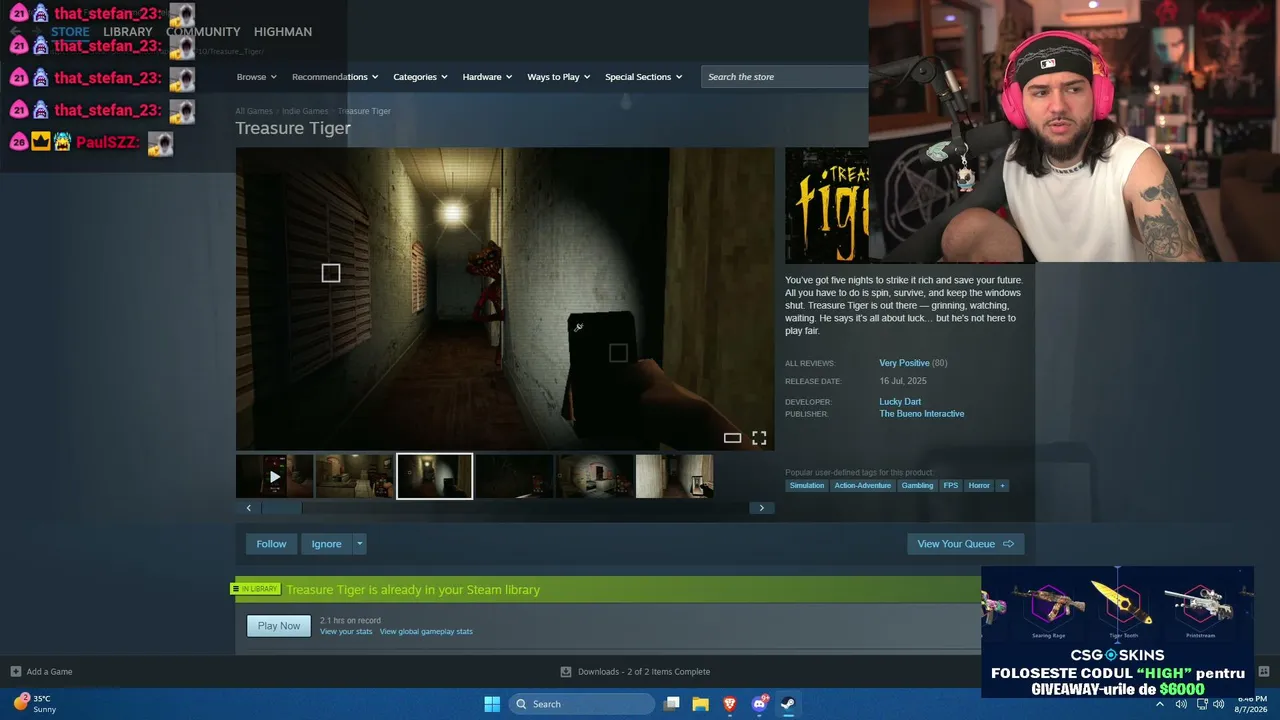Click the Ignore button
The image size is (1280, 720).
pyautogui.click(x=326, y=544)
